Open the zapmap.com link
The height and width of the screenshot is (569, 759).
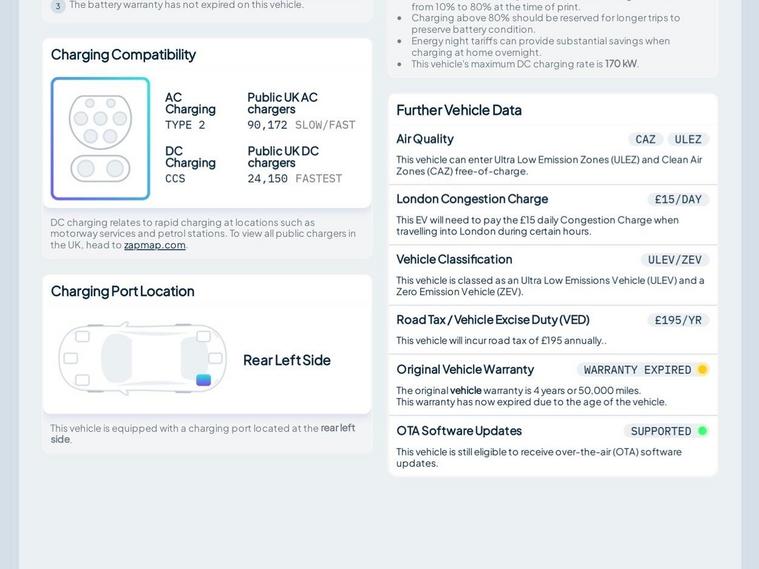click(x=155, y=245)
